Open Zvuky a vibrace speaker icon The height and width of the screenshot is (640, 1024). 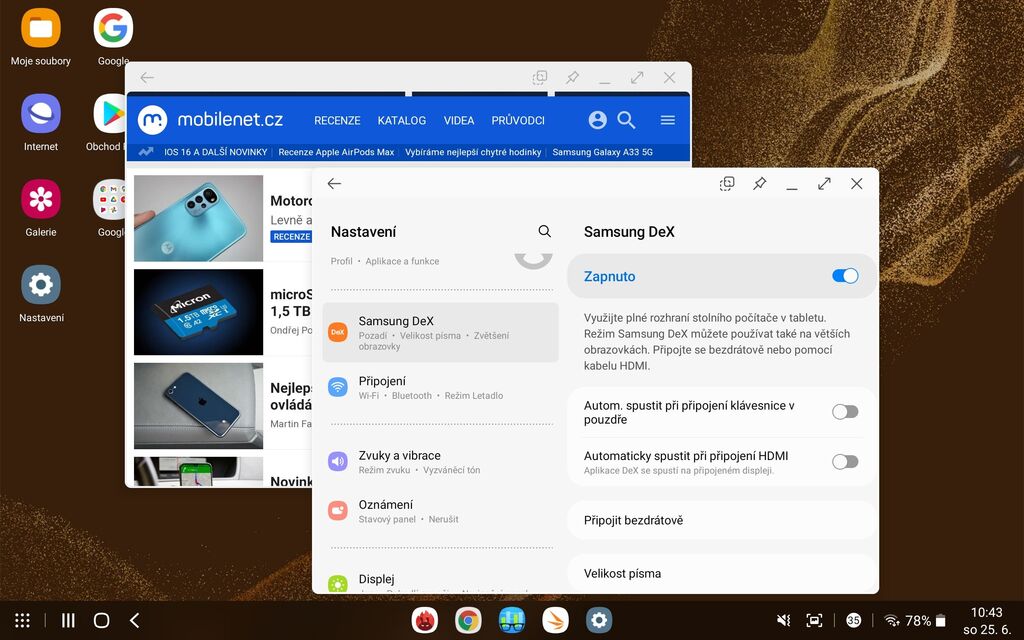point(337,460)
